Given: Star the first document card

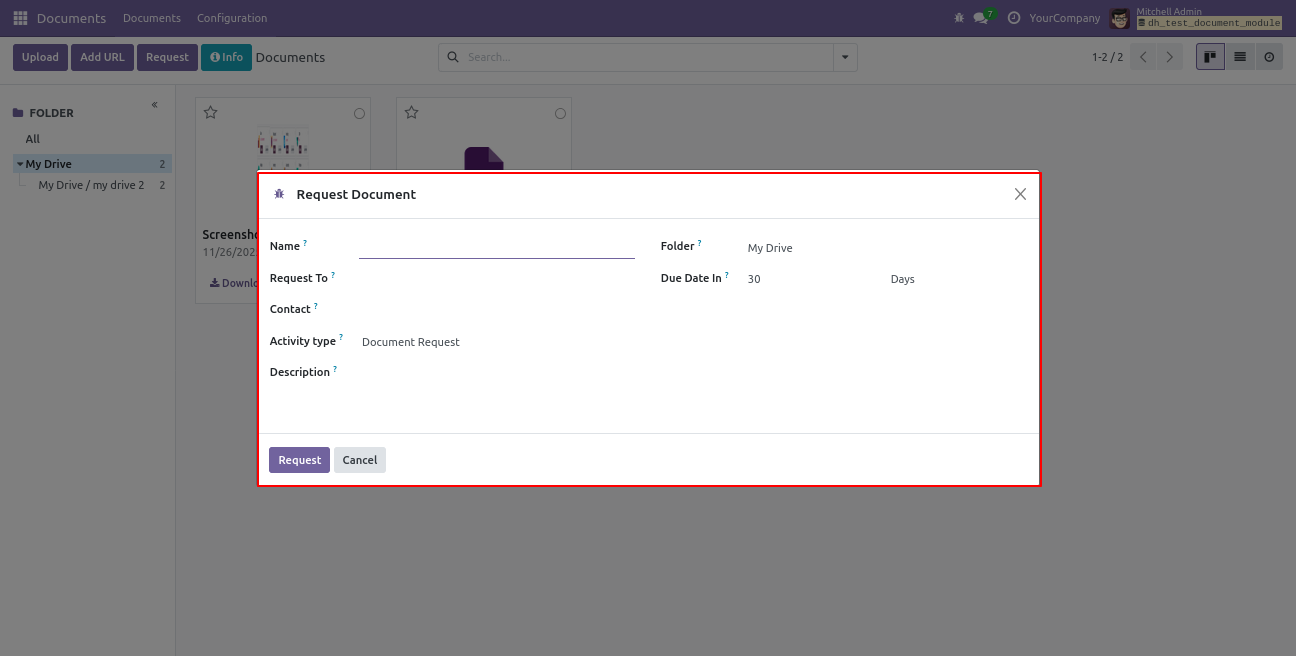Looking at the screenshot, I should click(211, 113).
